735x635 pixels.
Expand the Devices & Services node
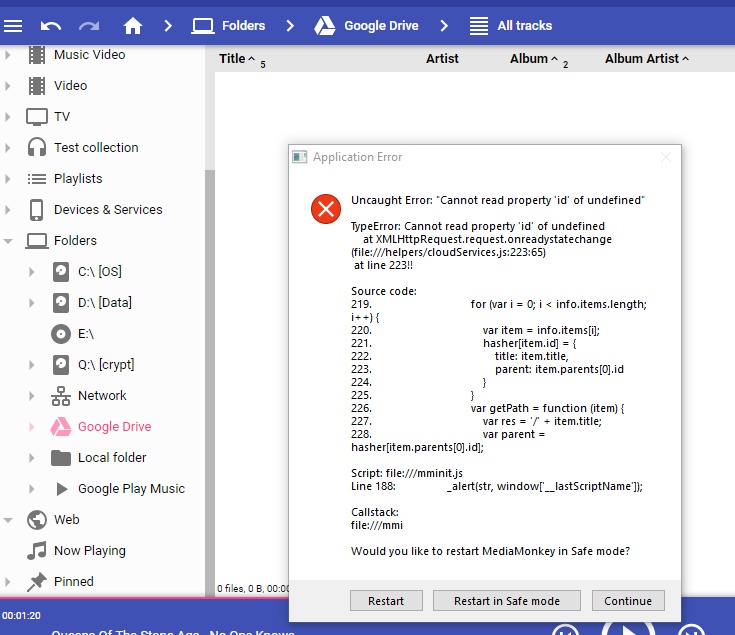[x=8, y=210]
